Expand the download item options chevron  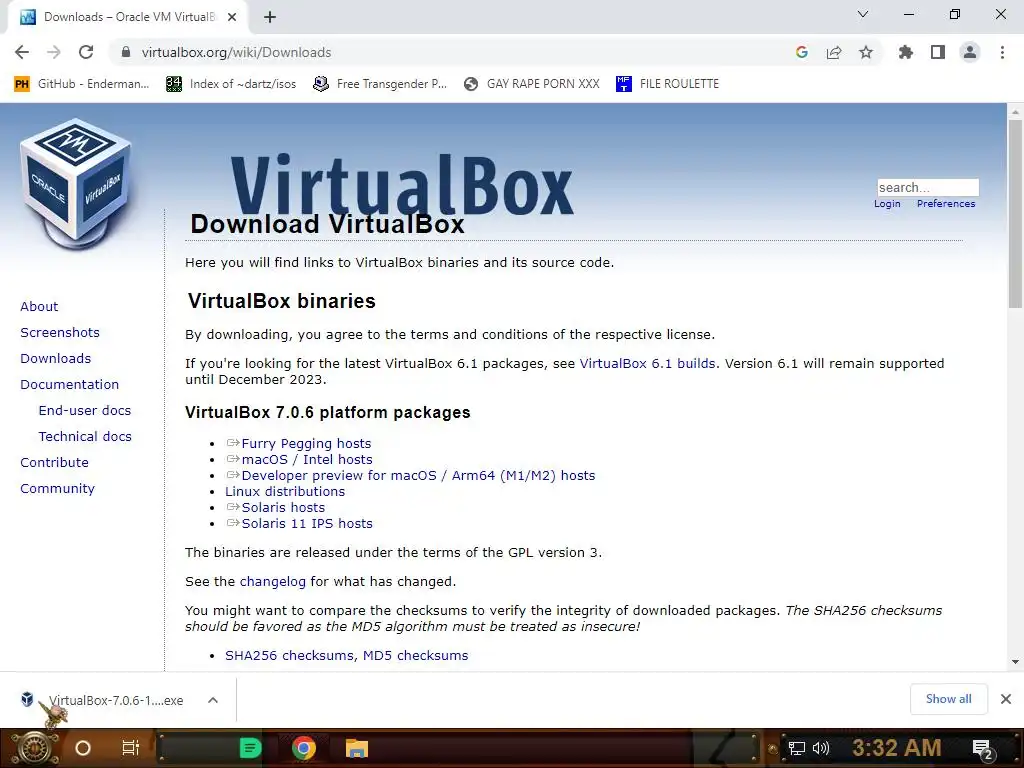(213, 700)
